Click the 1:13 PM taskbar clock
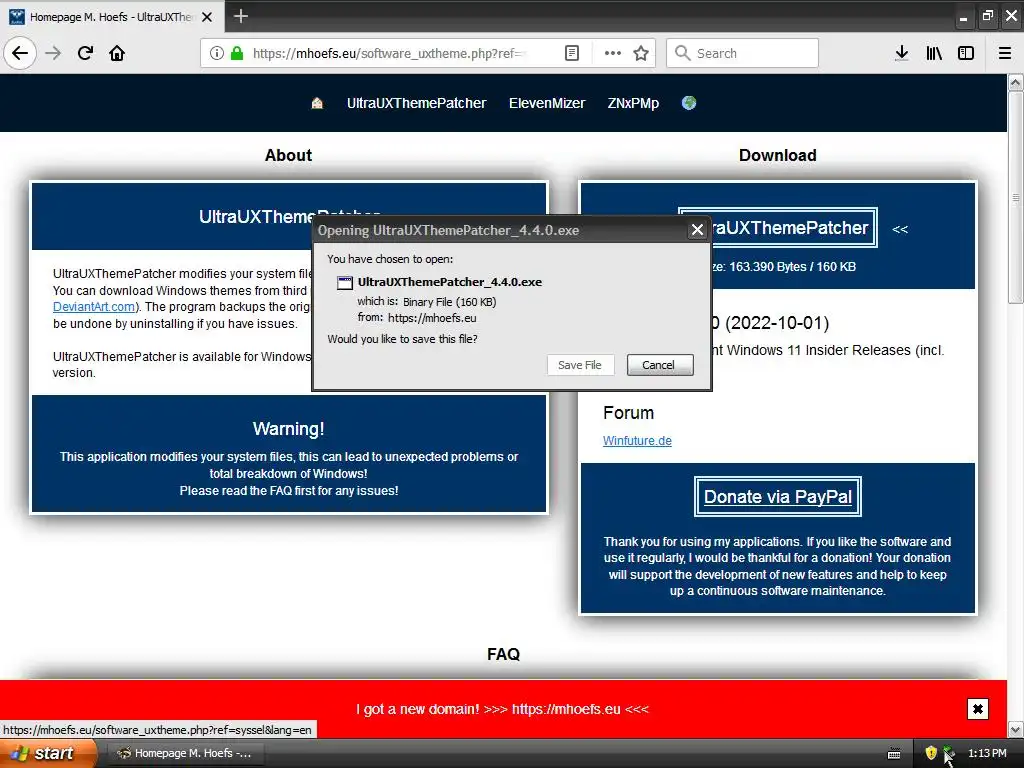Viewport: 1024px width, 768px height. point(987,753)
